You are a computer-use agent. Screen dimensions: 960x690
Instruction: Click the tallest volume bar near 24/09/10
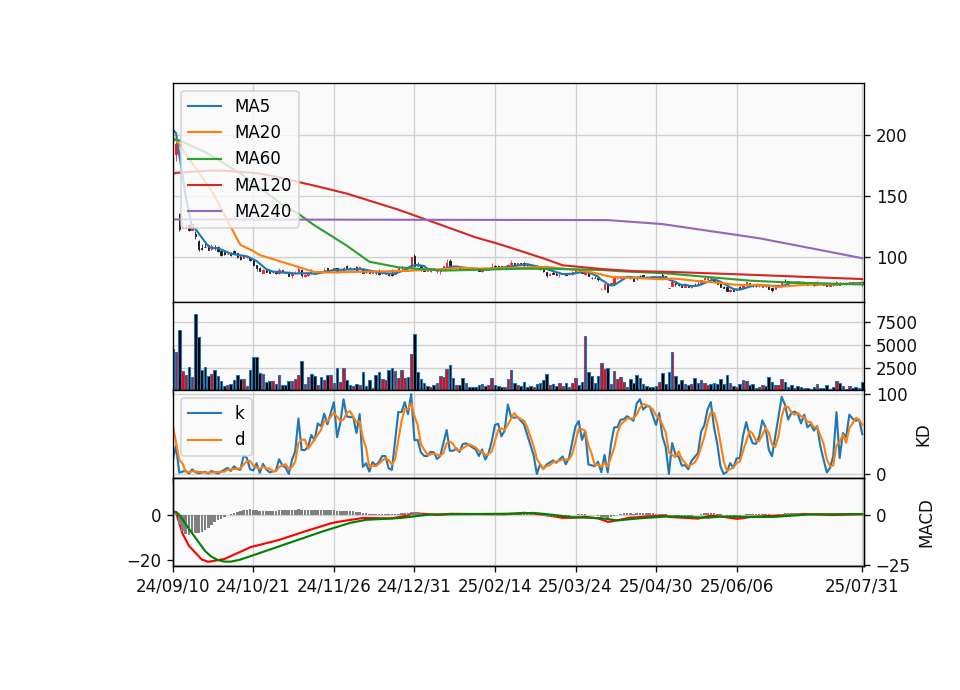196,352
